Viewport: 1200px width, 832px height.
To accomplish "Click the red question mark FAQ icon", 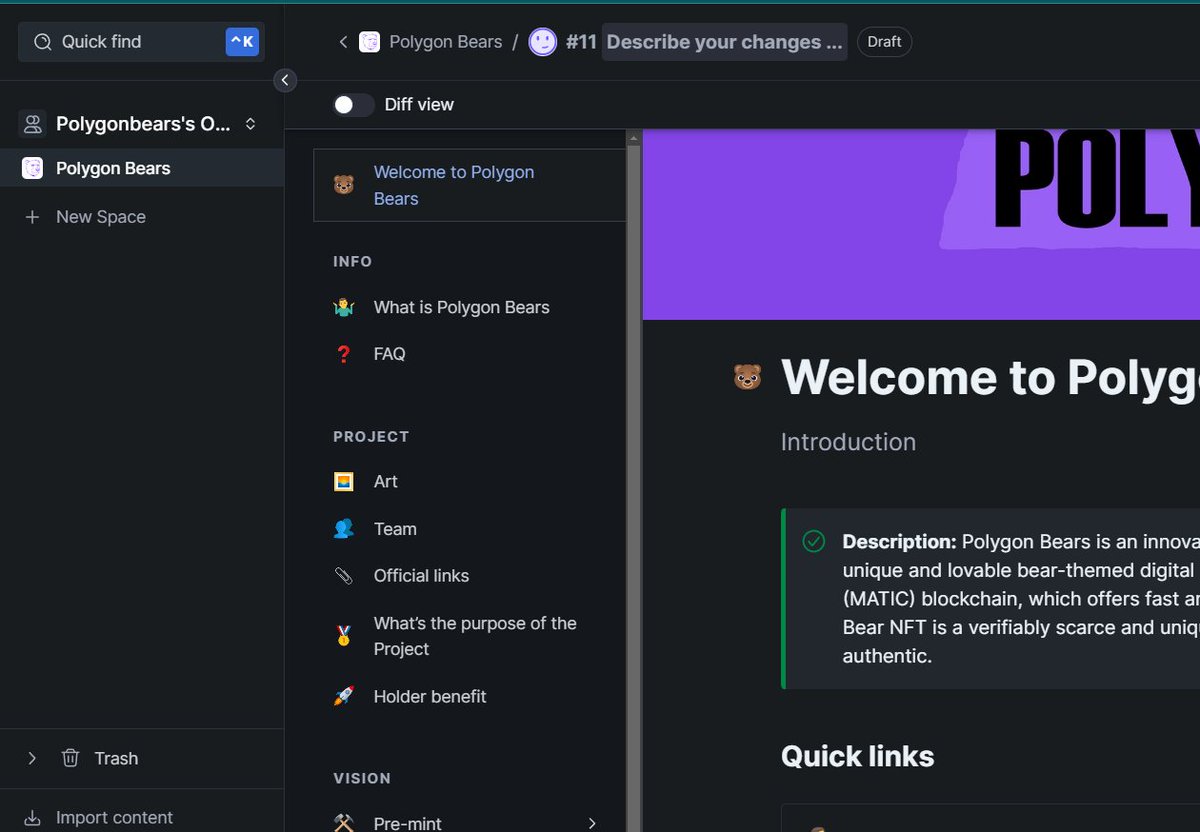I will pyautogui.click(x=344, y=354).
